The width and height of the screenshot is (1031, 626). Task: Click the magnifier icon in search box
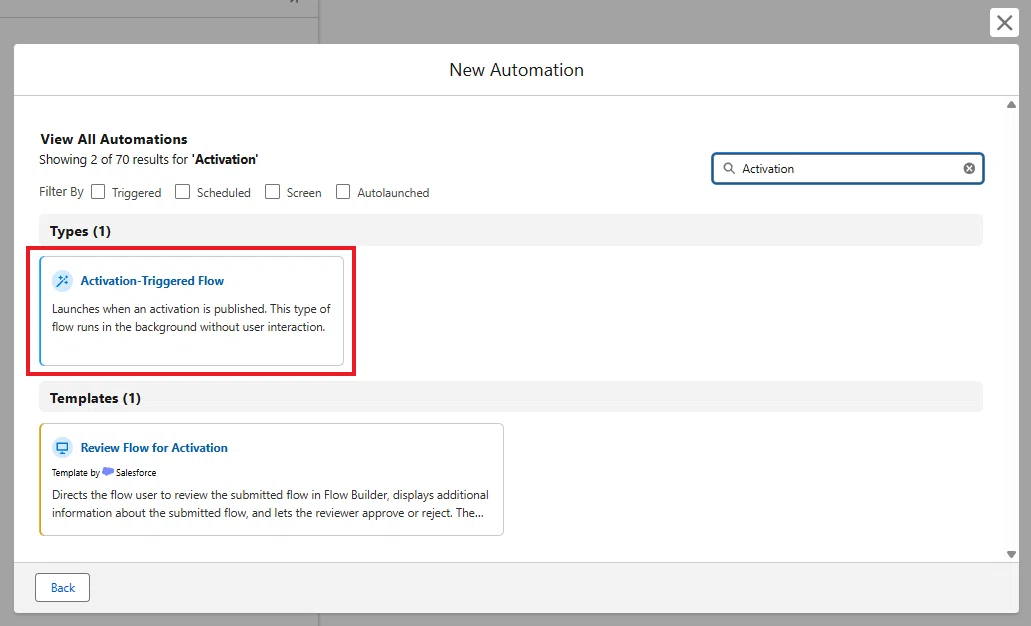(729, 168)
